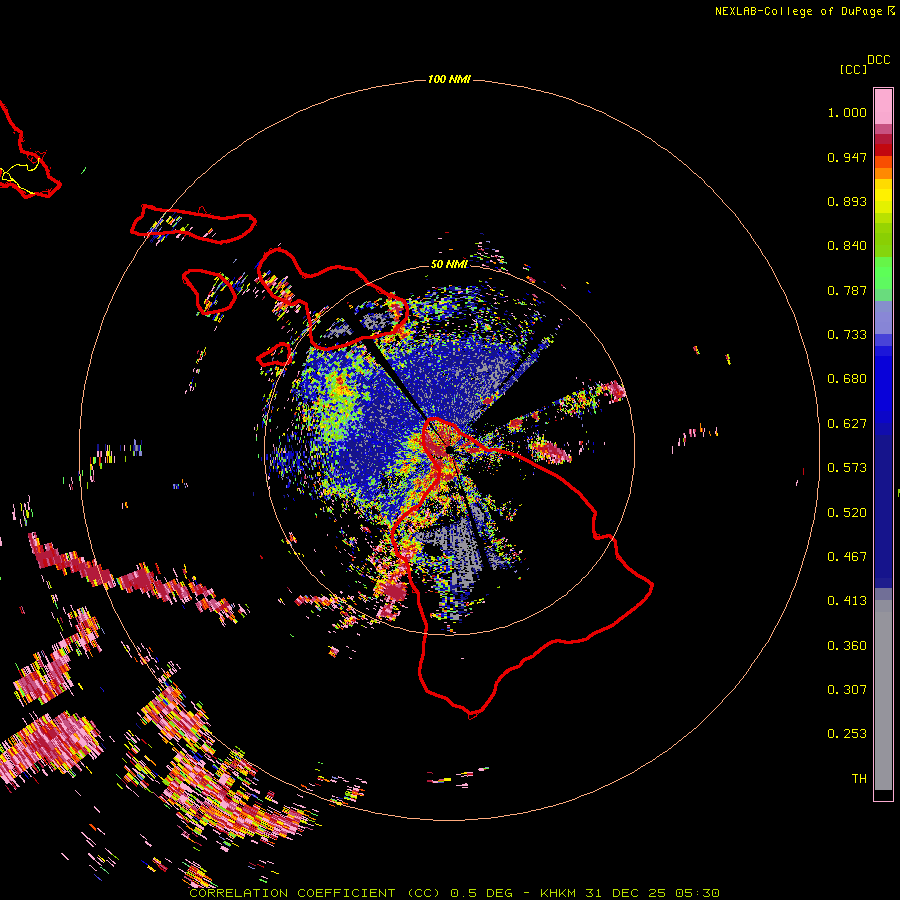Click the 0.253 scale value
The width and height of the screenshot is (900, 900).
click(x=847, y=734)
